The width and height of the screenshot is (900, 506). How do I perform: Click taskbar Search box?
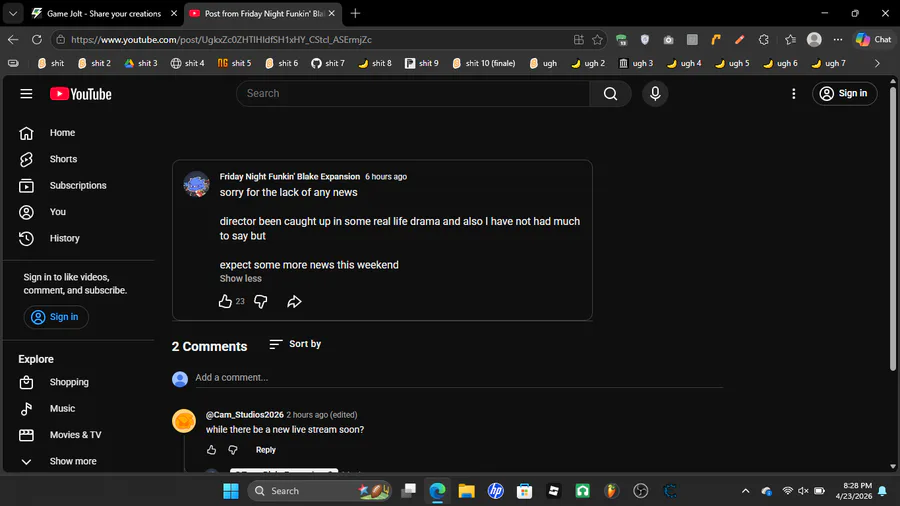(320, 491)
